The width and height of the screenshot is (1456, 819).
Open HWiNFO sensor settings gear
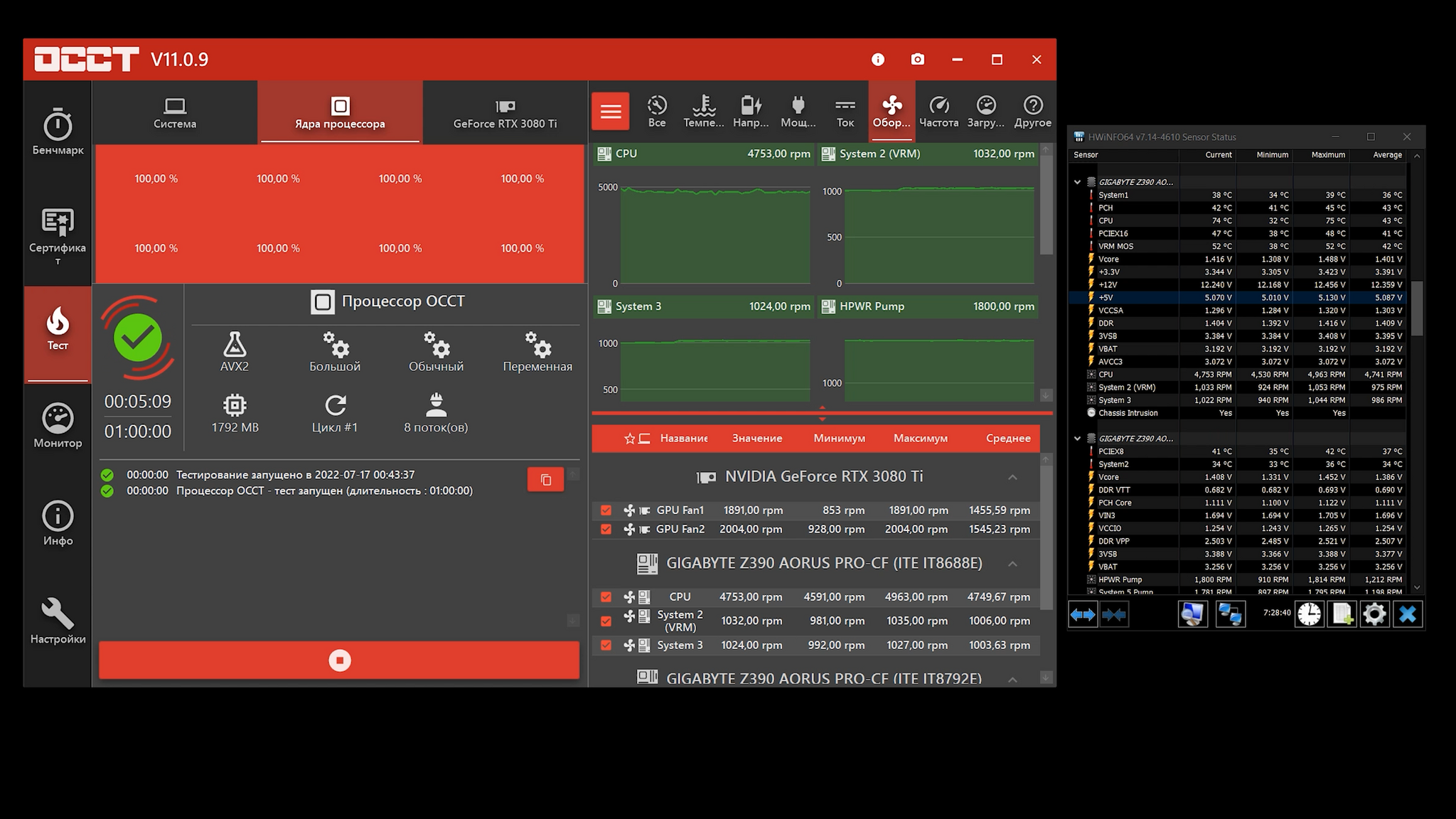point(1374,614)
